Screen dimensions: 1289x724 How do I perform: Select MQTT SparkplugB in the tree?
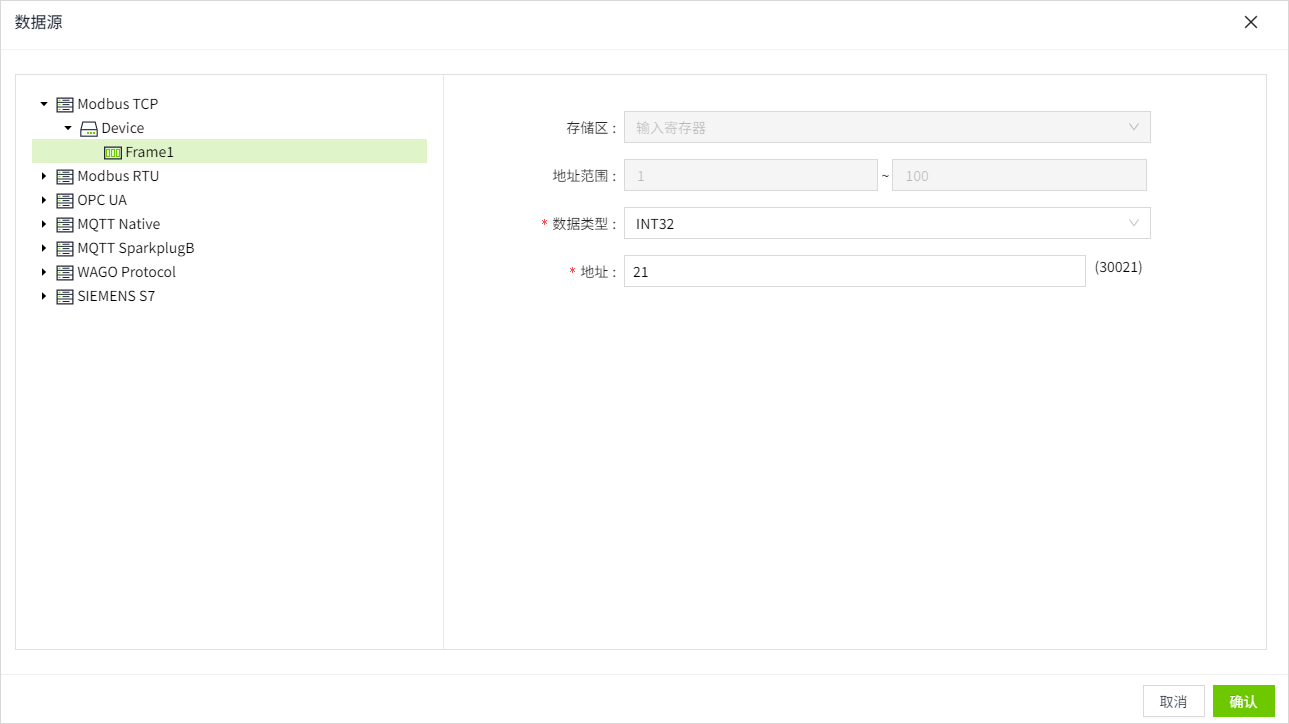pyautogui.click(x=136, y=248)
